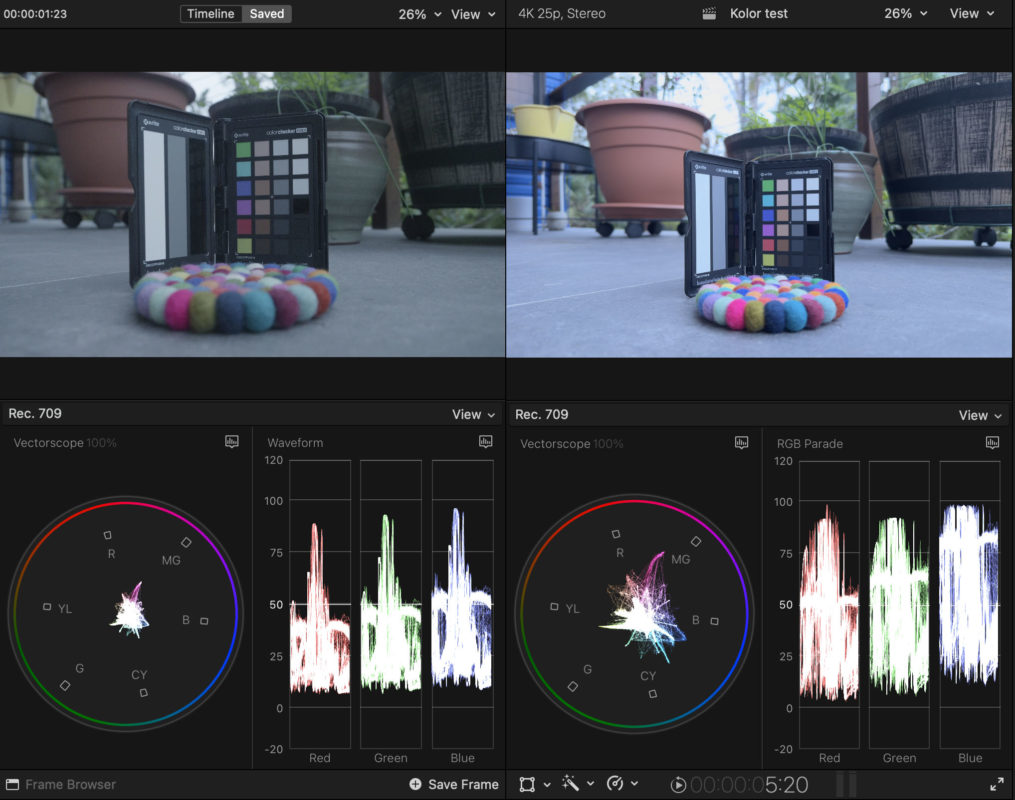This screenshot has width=1015, height=800.
Task: Click the Waveform scope title
Action: (295, 443)
